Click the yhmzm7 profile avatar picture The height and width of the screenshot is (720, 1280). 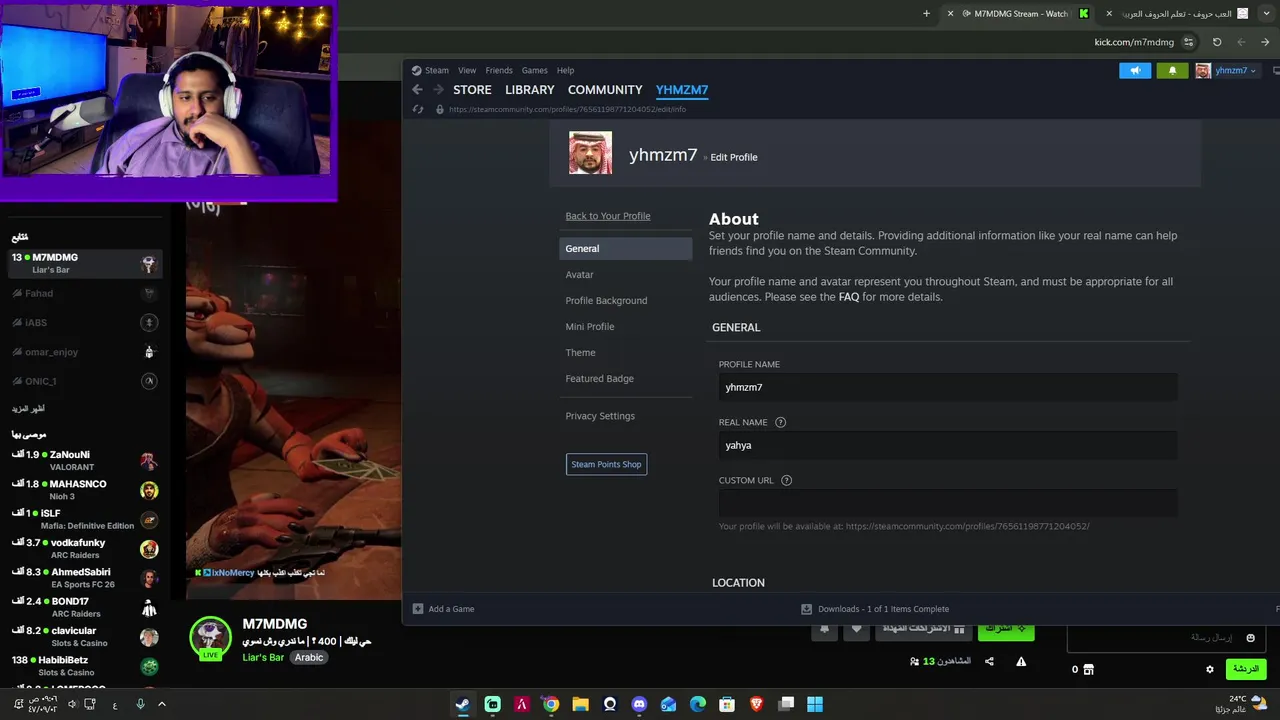[x=590, y=153]
